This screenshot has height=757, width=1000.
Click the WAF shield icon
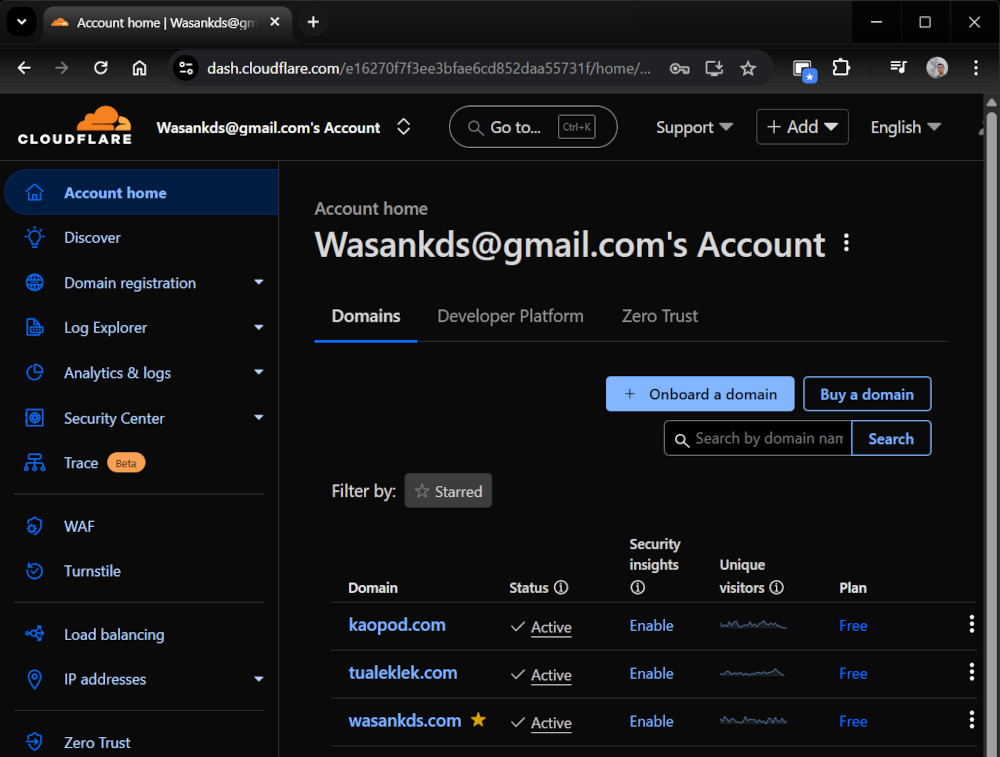click(35, 526)
